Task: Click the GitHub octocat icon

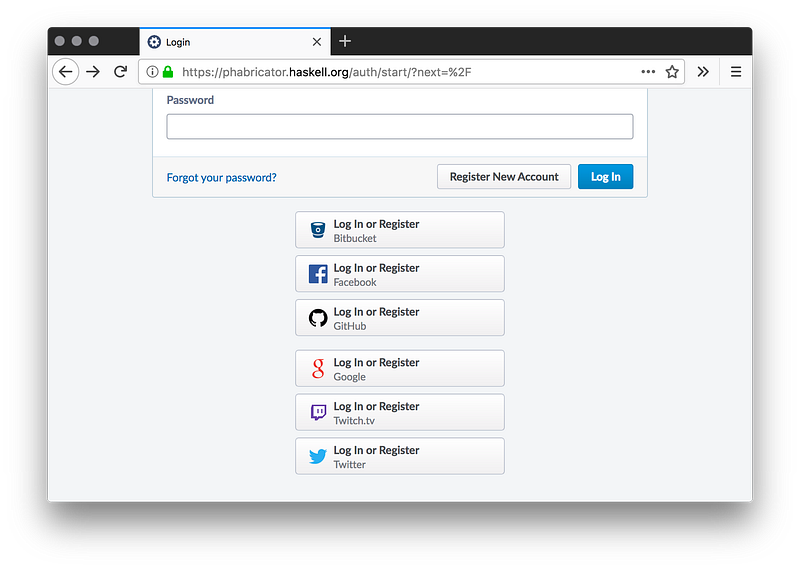Action: coord(318,318)
